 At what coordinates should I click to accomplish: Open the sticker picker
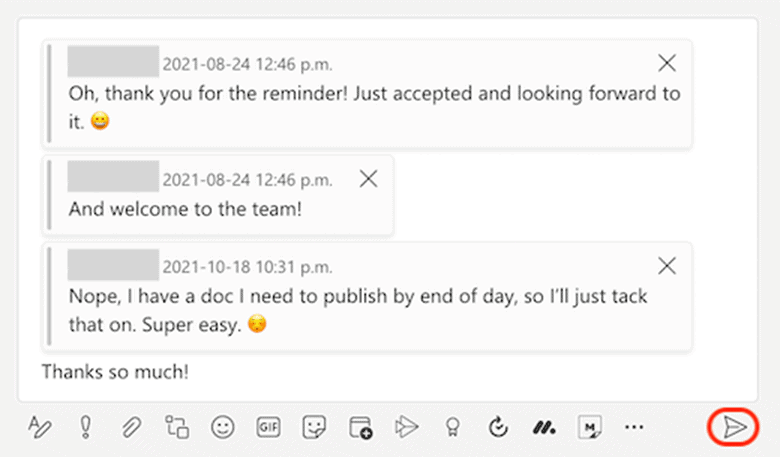pyautogui.click(x=314, y=427)
